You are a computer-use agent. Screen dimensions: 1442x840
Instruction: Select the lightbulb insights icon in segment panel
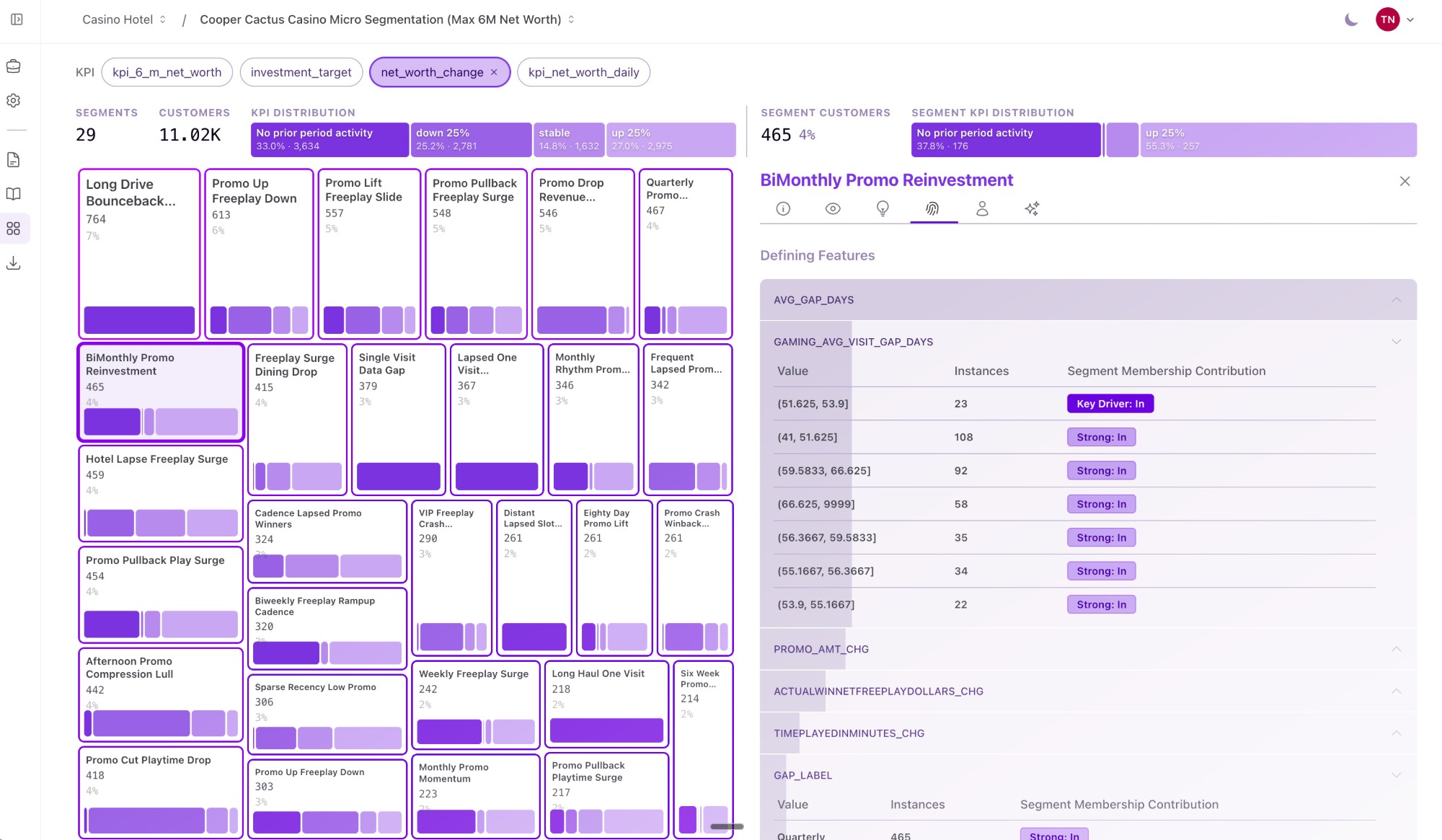(882, 209)
